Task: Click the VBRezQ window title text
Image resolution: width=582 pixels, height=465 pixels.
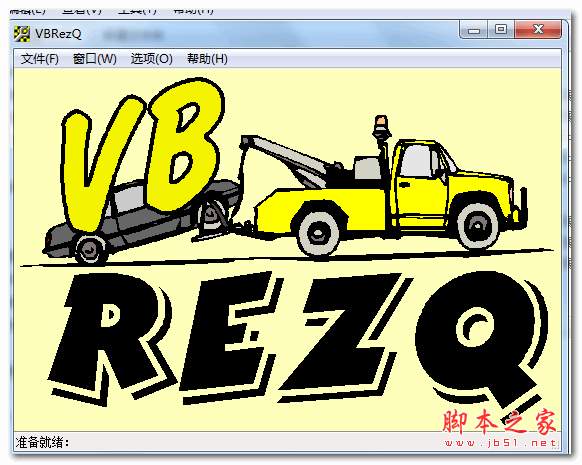Action: tap(58, 34)
